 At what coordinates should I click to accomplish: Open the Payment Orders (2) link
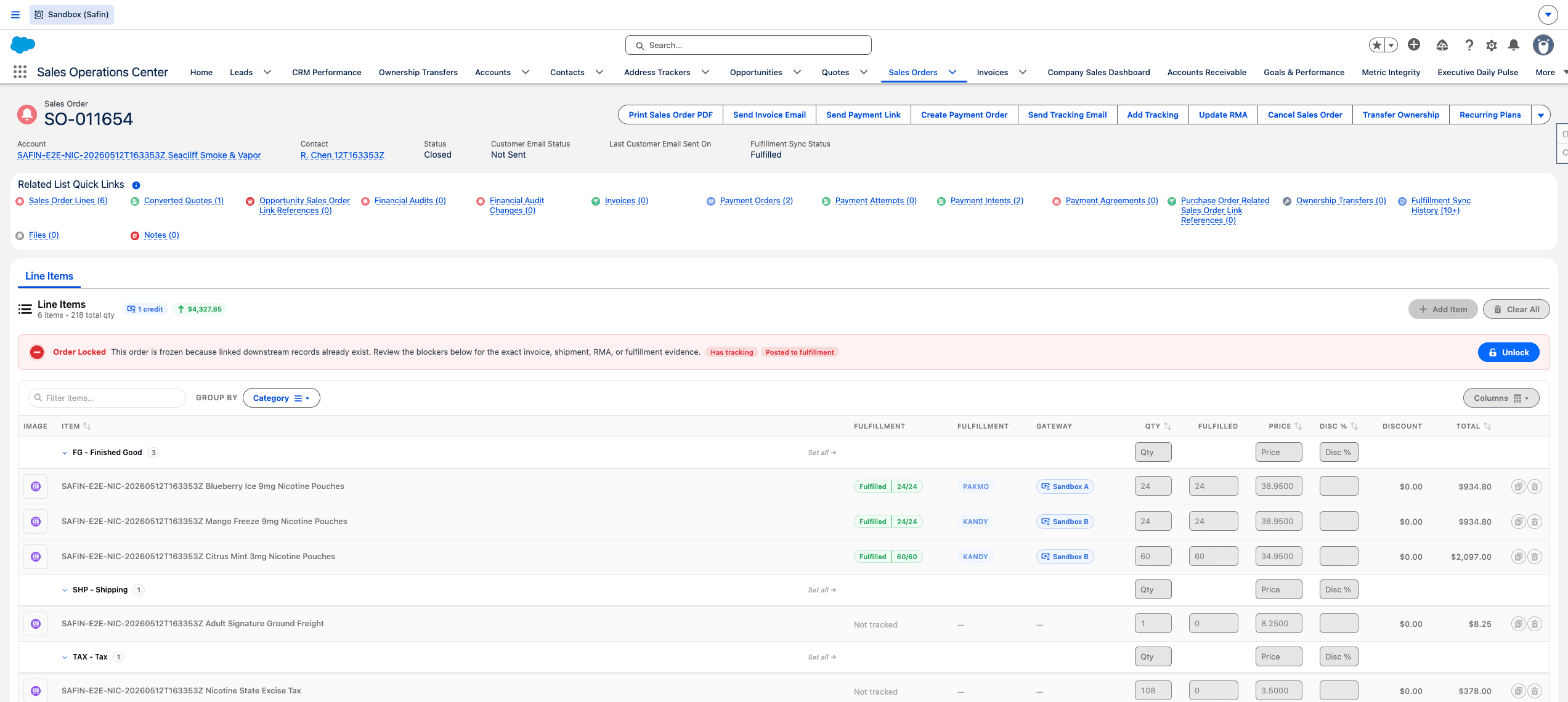(x=756, y=201)
